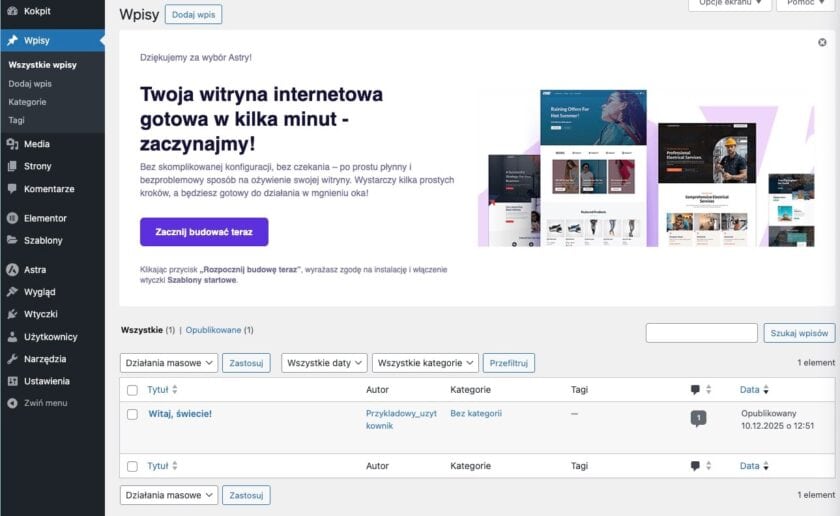Screen dimensions: 840x516
Task: Click the Wpisy pushpin icon
Action: tap(12, 40)
